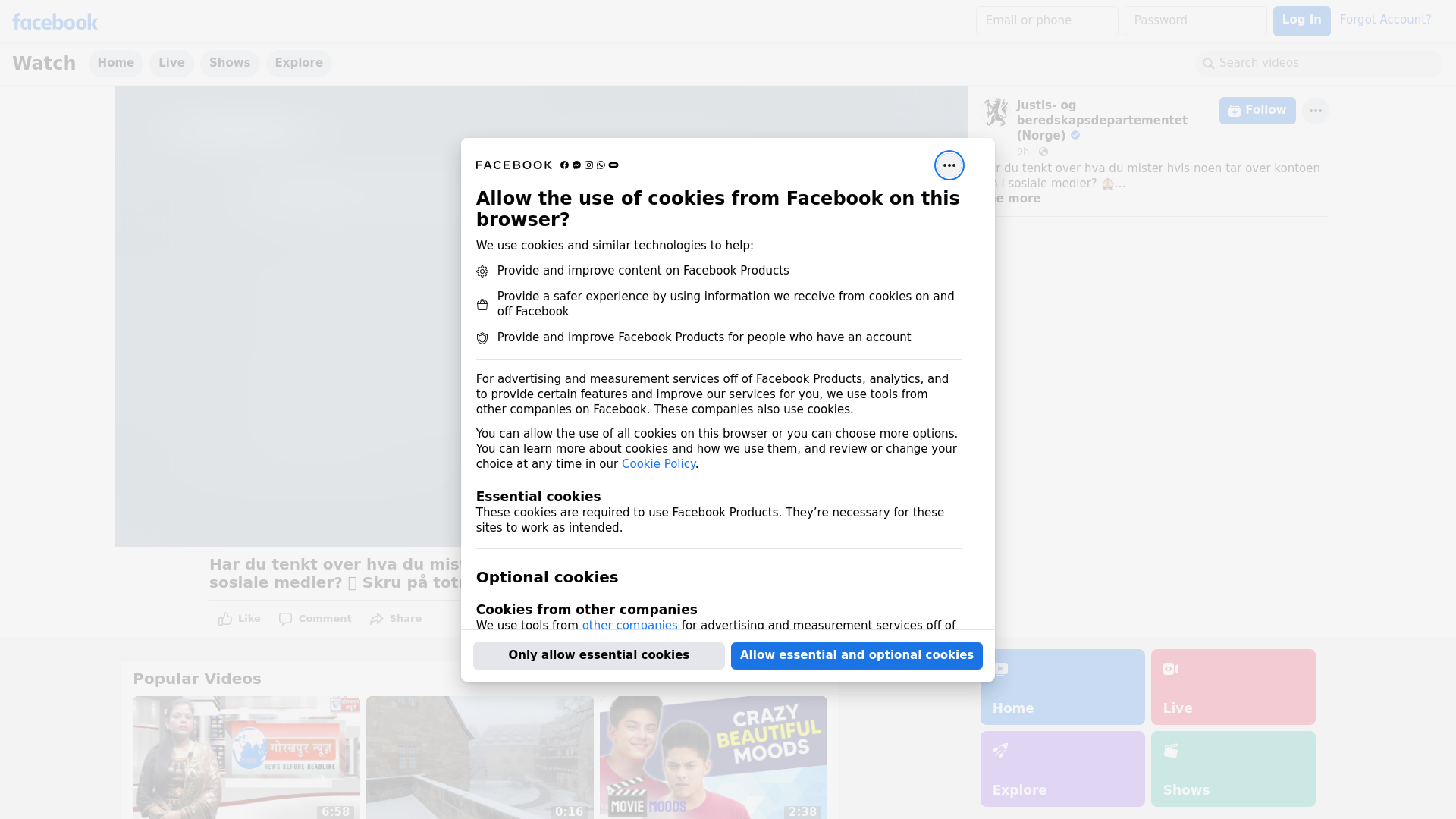1456x819 pixels.
Task: Click the Essential cookies heading
Action: [x=538, y=497]
